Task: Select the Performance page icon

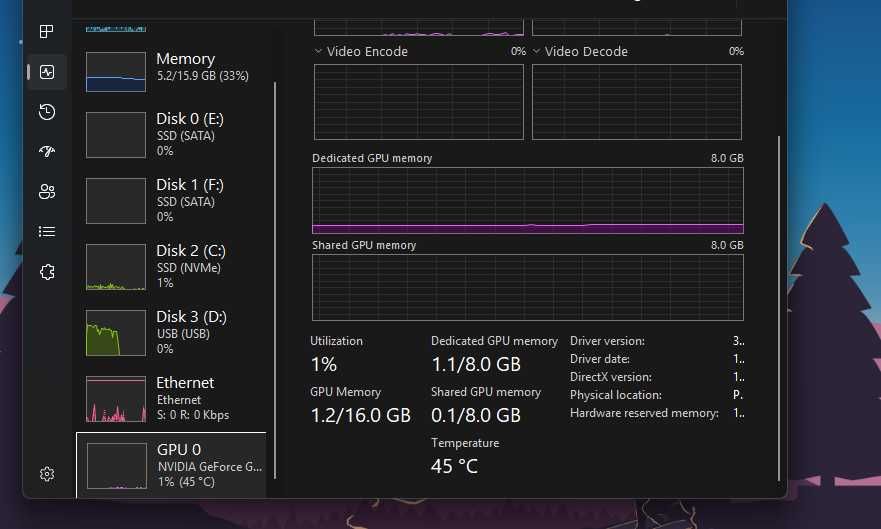Action: (46, 72)
